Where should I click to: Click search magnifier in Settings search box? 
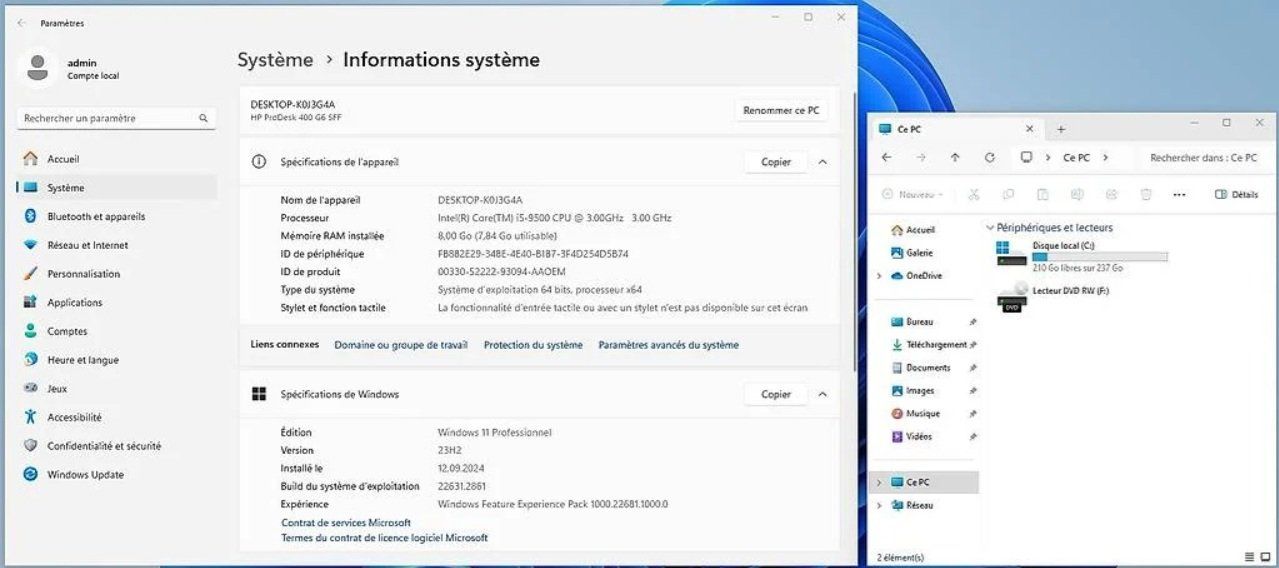coord(203,118)
